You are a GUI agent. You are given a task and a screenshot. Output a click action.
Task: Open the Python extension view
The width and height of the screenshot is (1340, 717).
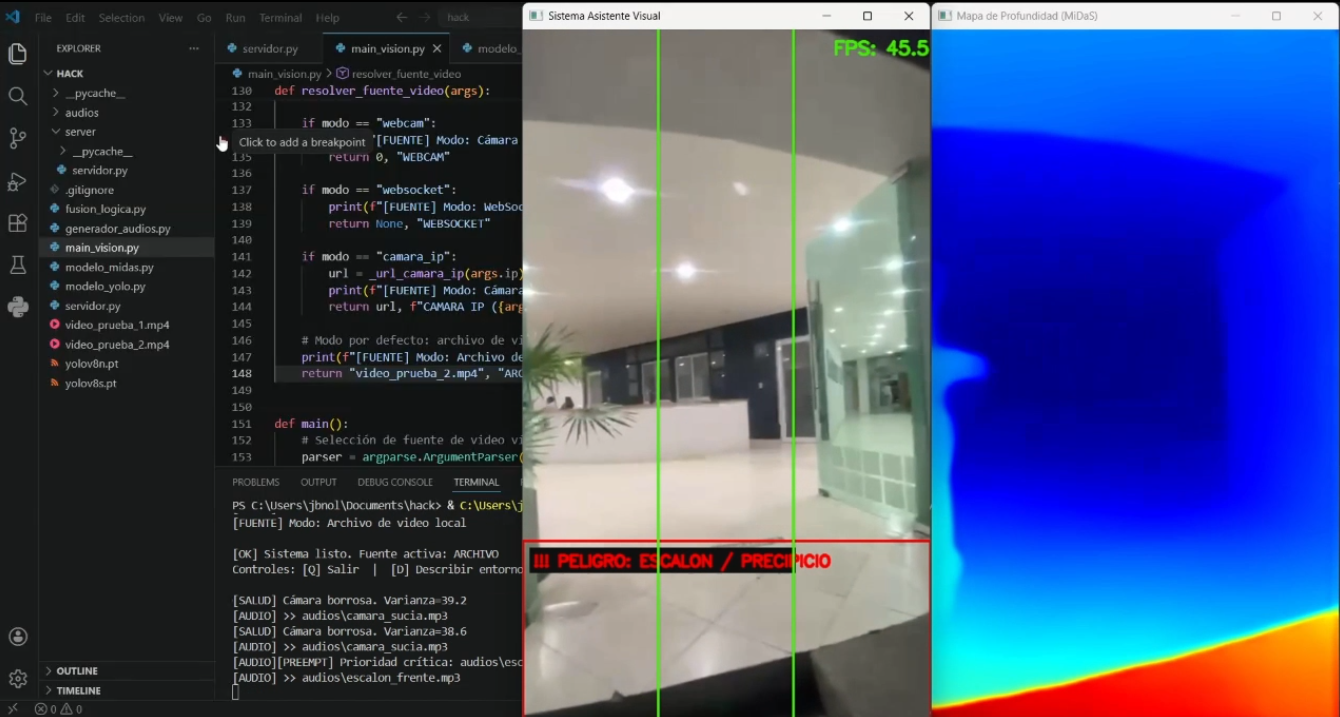coord(17,307)
